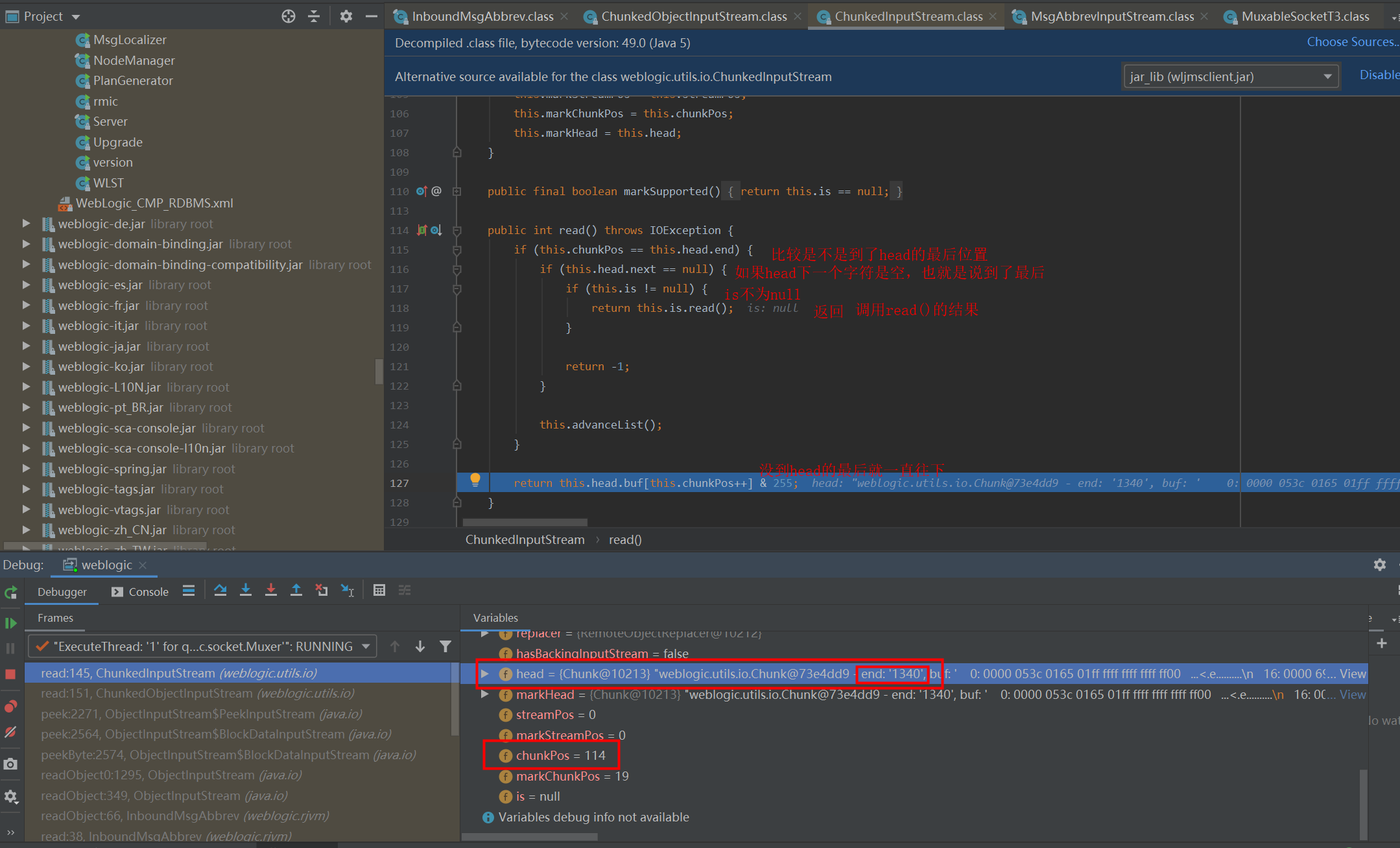Click the Step Over icon
The image size is (1400, 848).
[x=220, y=591]
